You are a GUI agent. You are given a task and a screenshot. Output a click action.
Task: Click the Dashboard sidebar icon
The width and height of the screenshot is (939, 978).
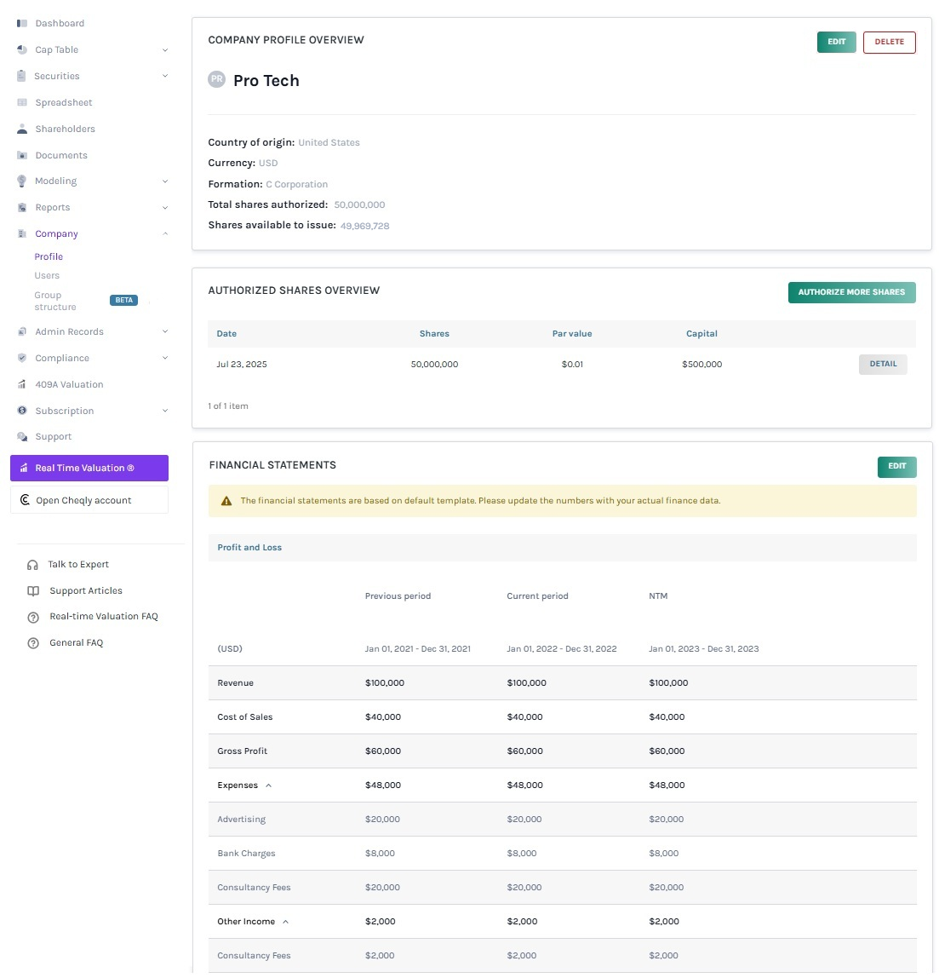(22, 23)
